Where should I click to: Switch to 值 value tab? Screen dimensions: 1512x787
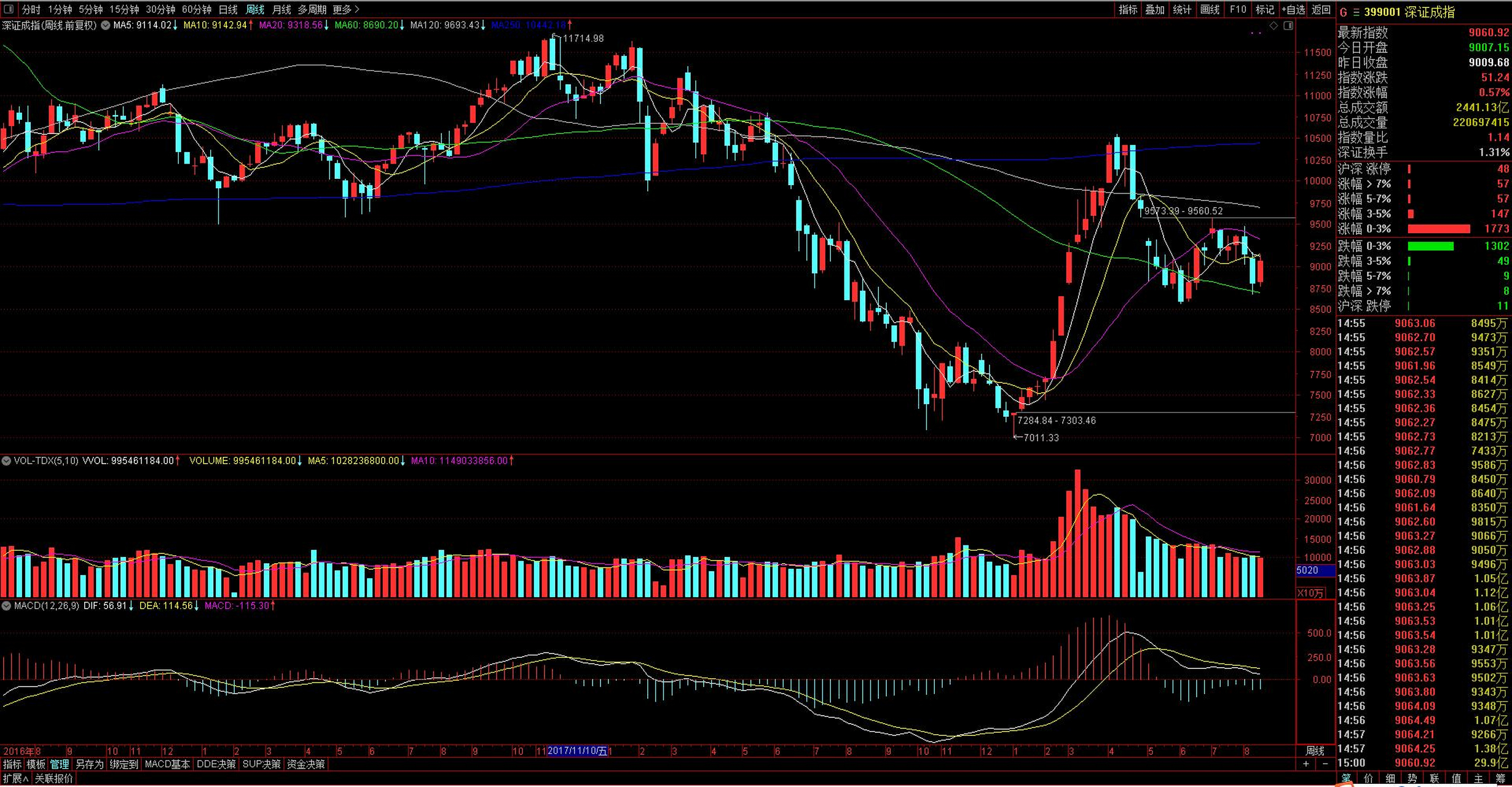coord(1456,779)
